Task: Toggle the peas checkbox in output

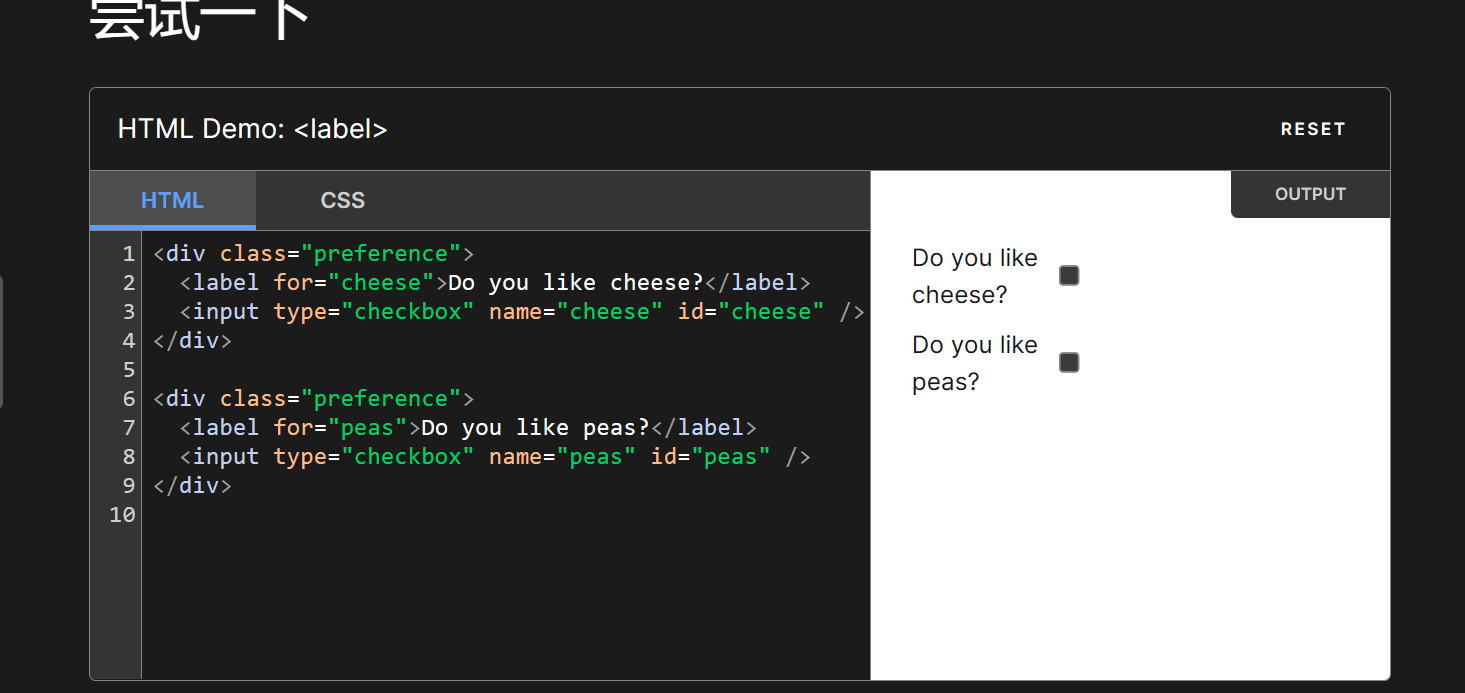Action: coord(1069,362)
